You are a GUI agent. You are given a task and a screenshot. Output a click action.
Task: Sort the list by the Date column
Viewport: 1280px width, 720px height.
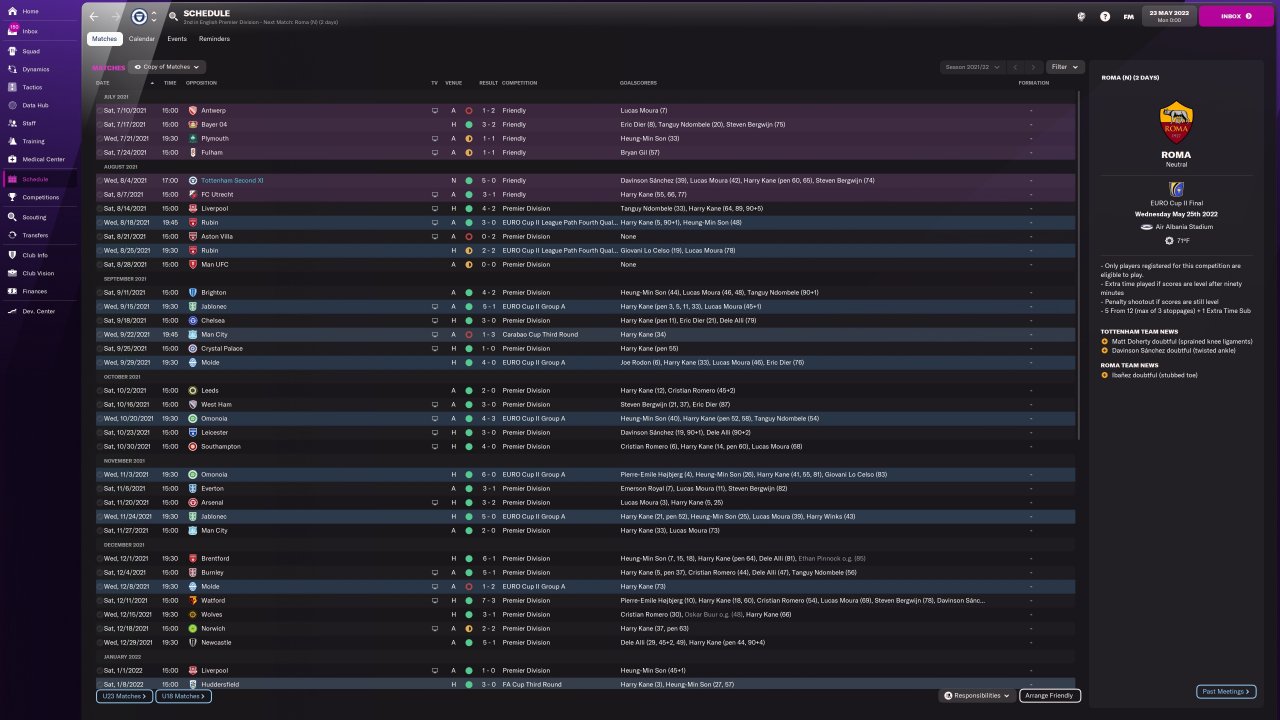(x=103, y=82)
